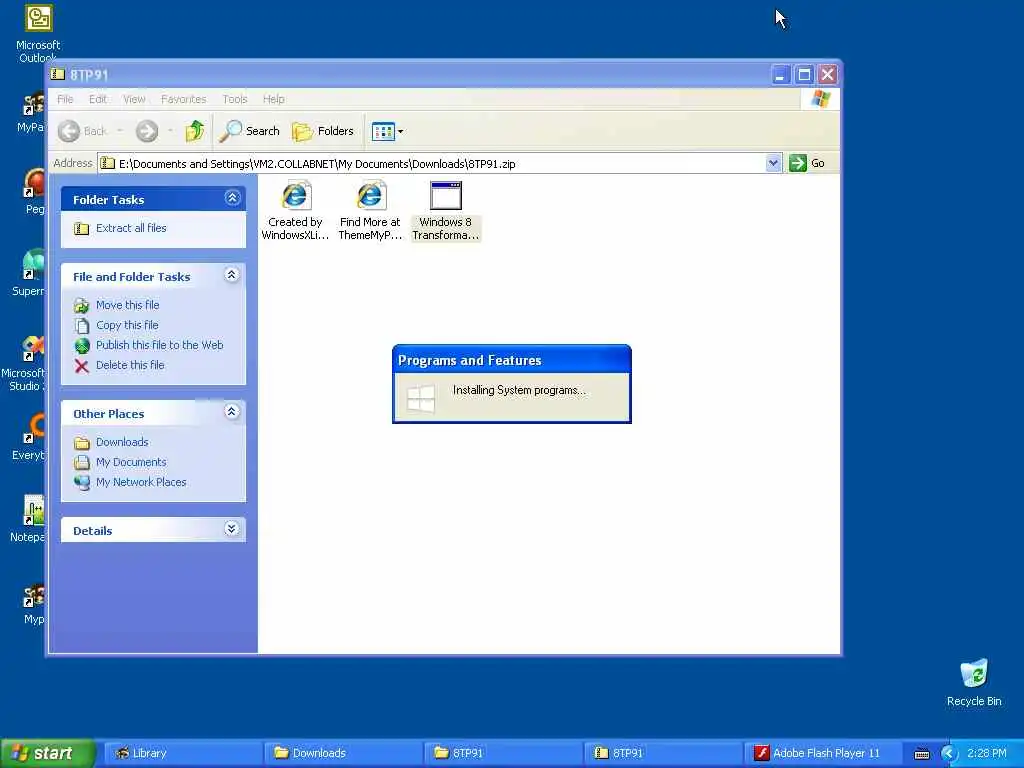This screenshot has width=1024, height=768.
Task: Expand the Address bar dropdown
Action: (x=773, y=163)
